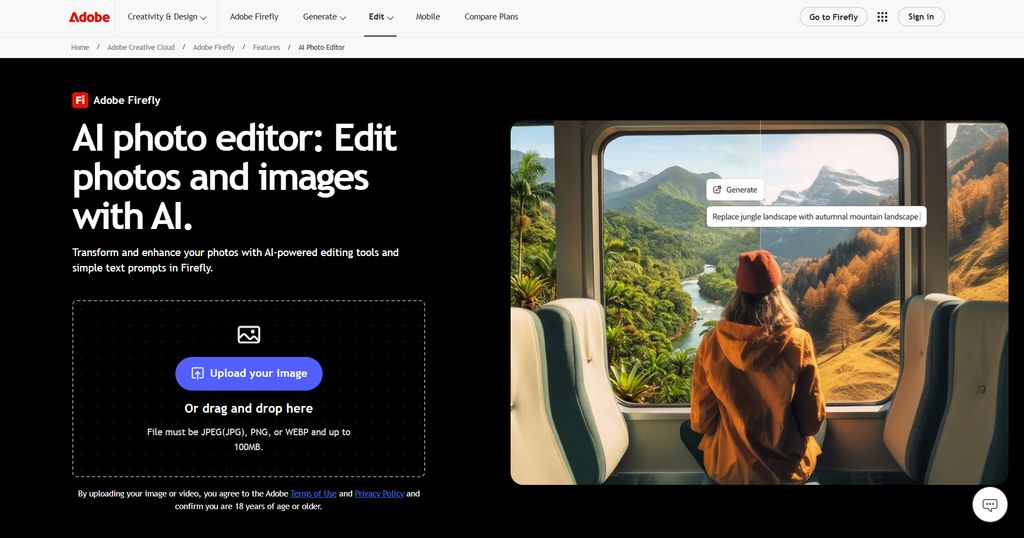Open the apps grid icon
The width and height of the screenshot is (1024, 538).
click(x=882, y=17)
